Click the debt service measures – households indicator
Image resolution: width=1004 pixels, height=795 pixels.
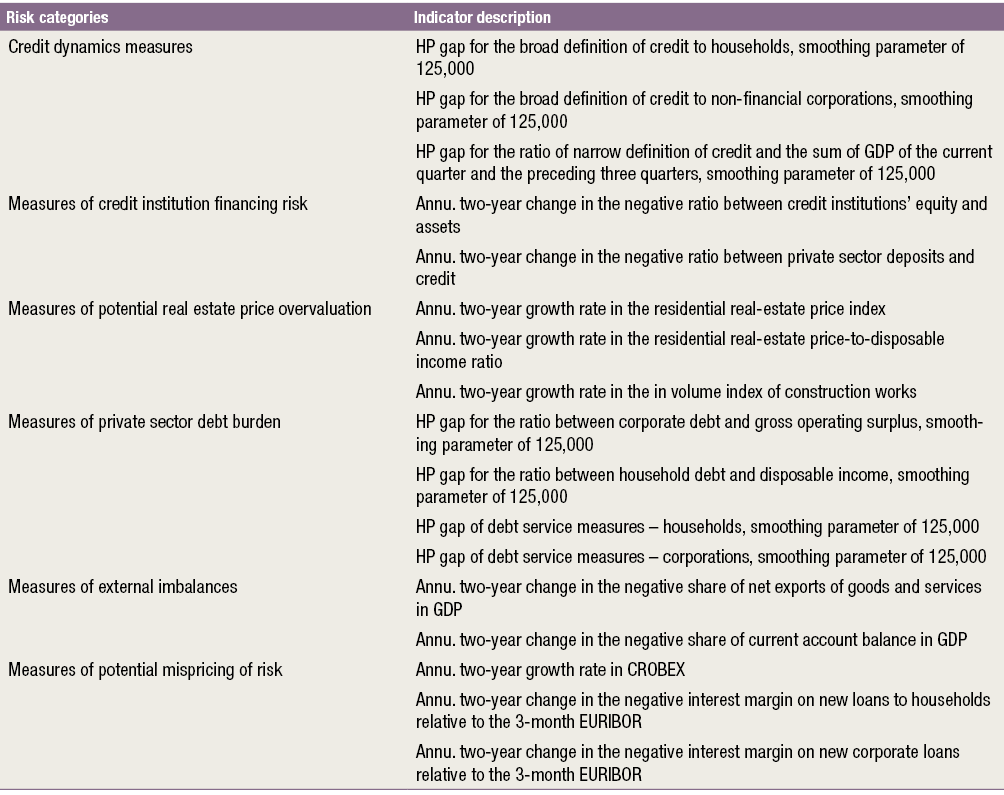click(697, 527)
